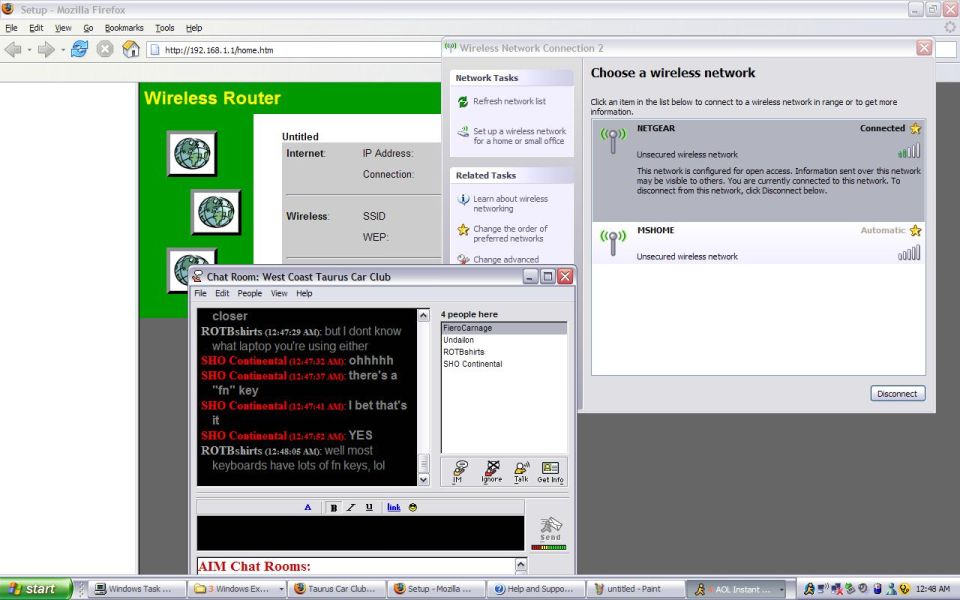Screen dimensions: 960x600
Task: Open font color 'A' tool in chat
Action: tap(308, 508)
